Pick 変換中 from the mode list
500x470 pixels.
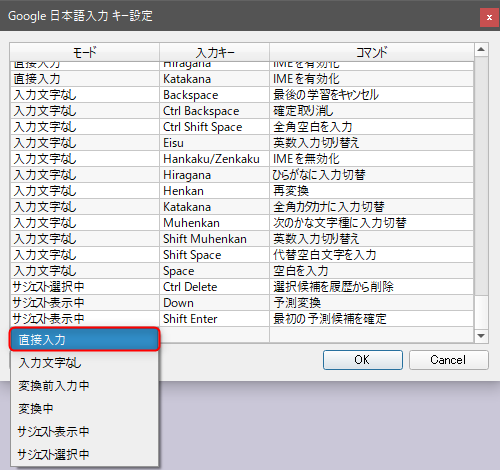click(x=85, y=408)
